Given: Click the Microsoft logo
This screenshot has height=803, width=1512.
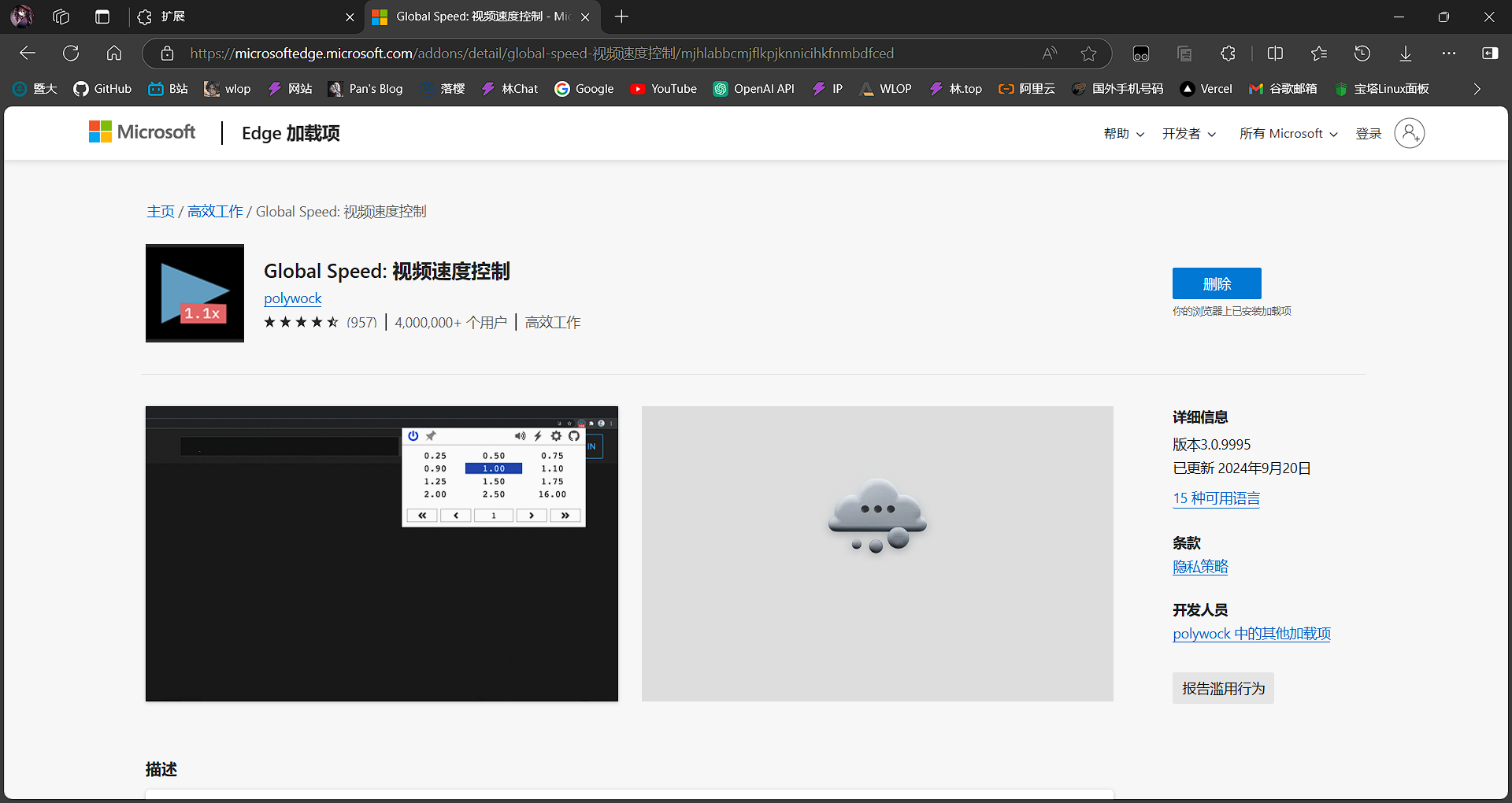Looking at the screenshot, I should click(x=142, y=132).
